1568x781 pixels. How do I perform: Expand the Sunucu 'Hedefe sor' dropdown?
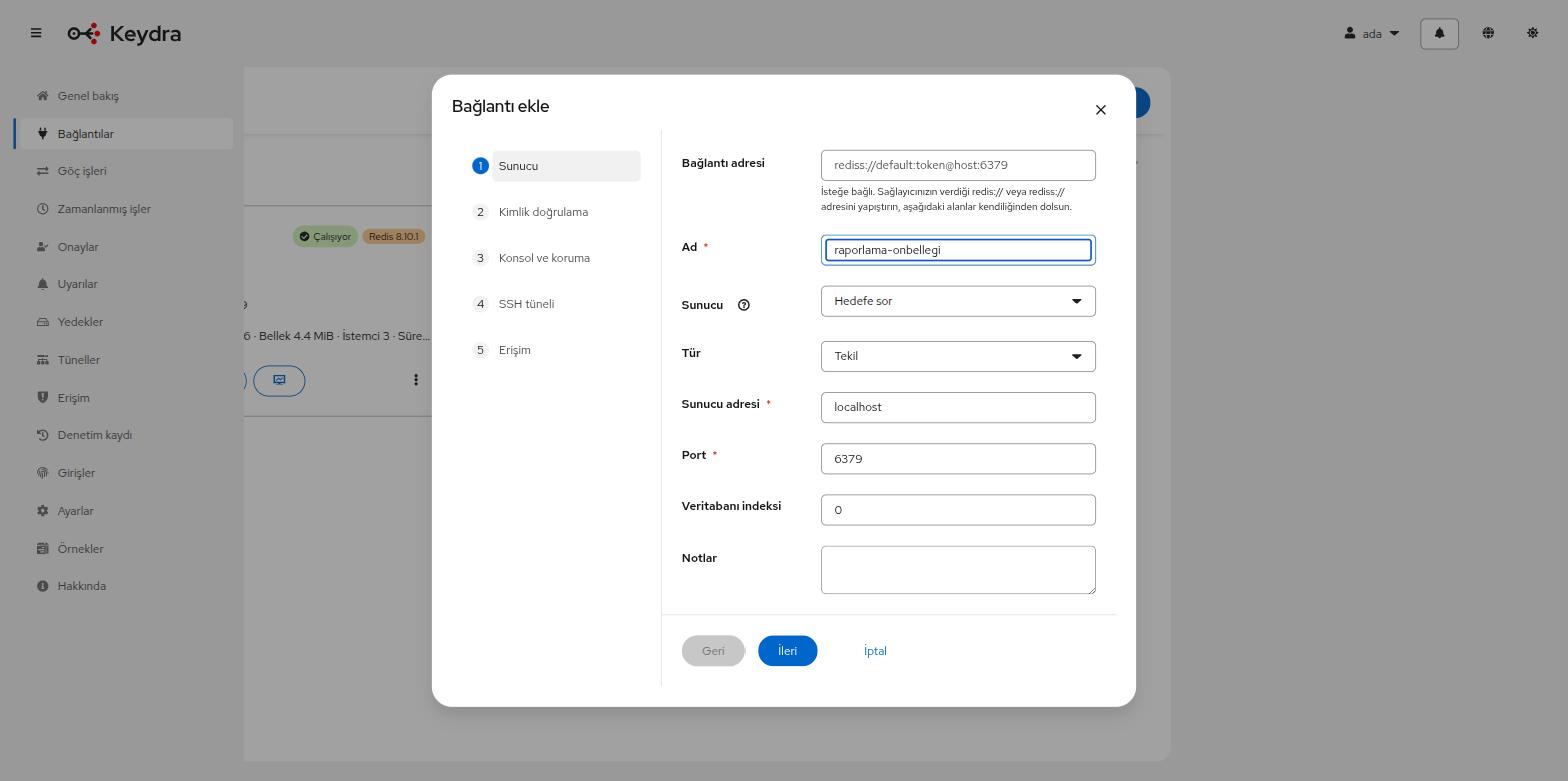point(958,301)
